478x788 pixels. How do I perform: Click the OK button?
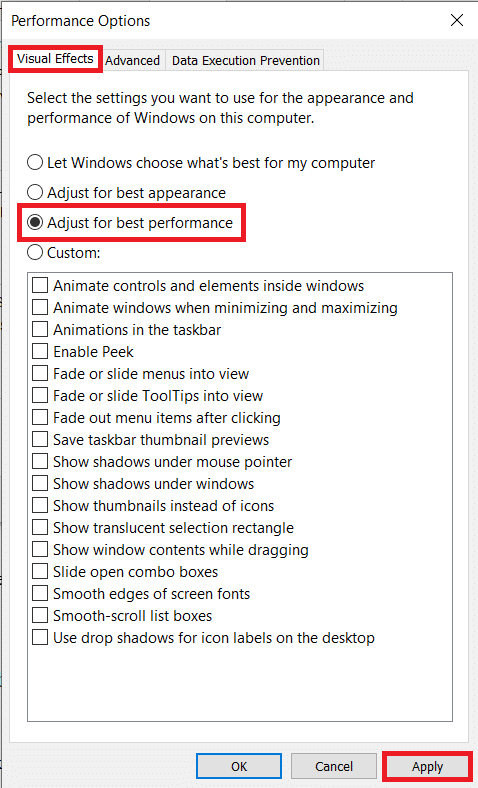pyautogui.click(x=239, y=766)
